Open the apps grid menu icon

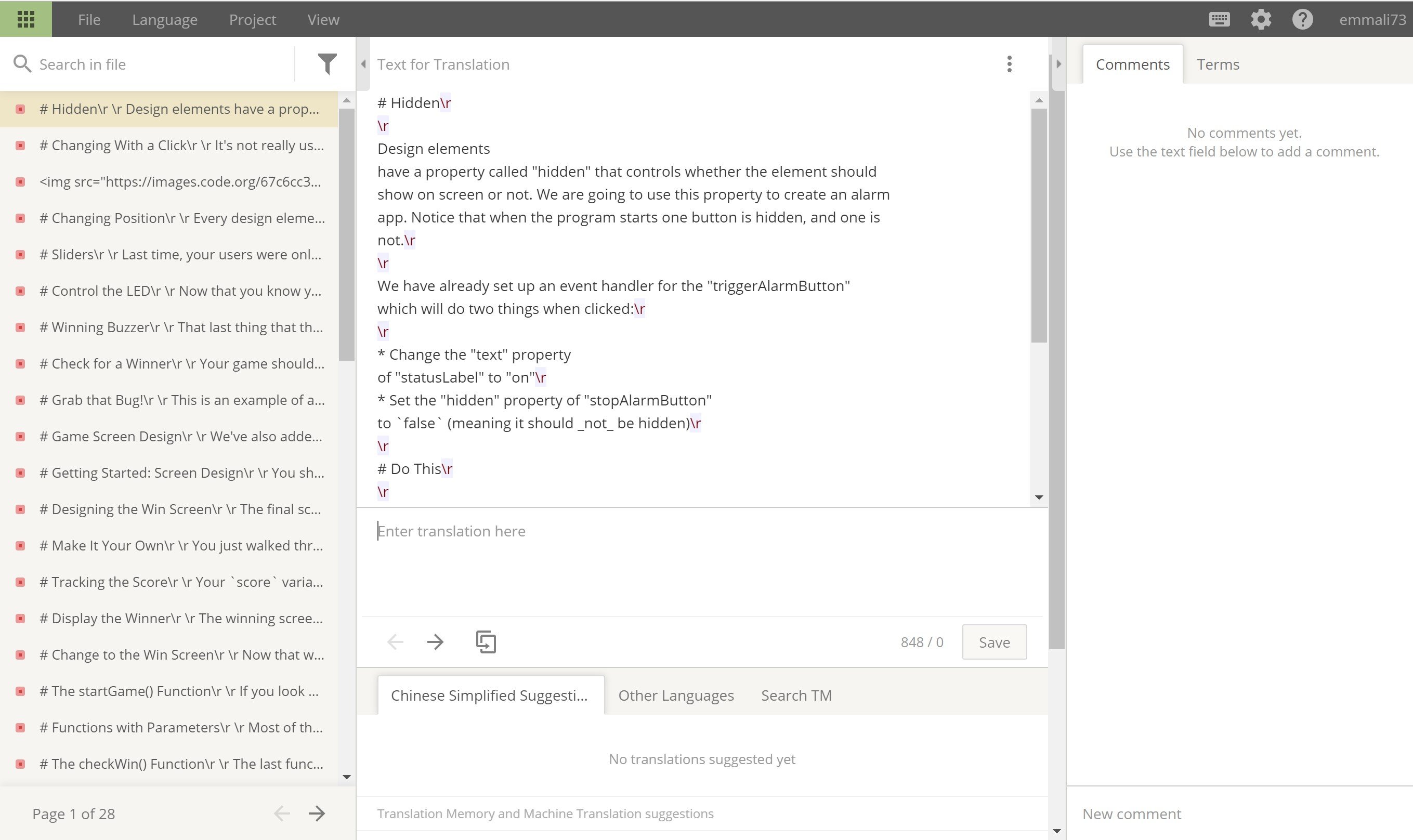[x=26, y=19]
